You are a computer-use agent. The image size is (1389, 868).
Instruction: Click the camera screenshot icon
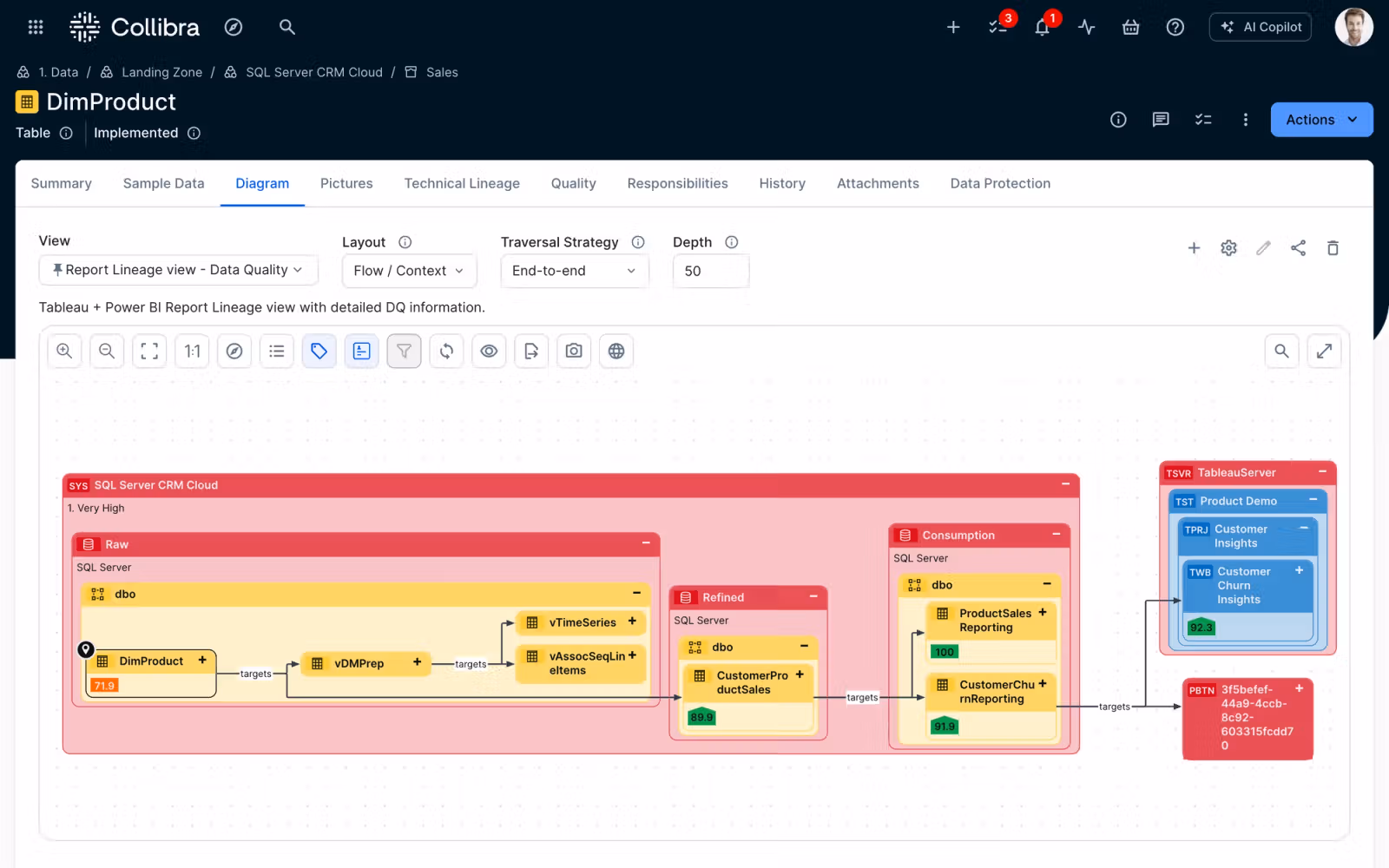[x=574, y=352]
